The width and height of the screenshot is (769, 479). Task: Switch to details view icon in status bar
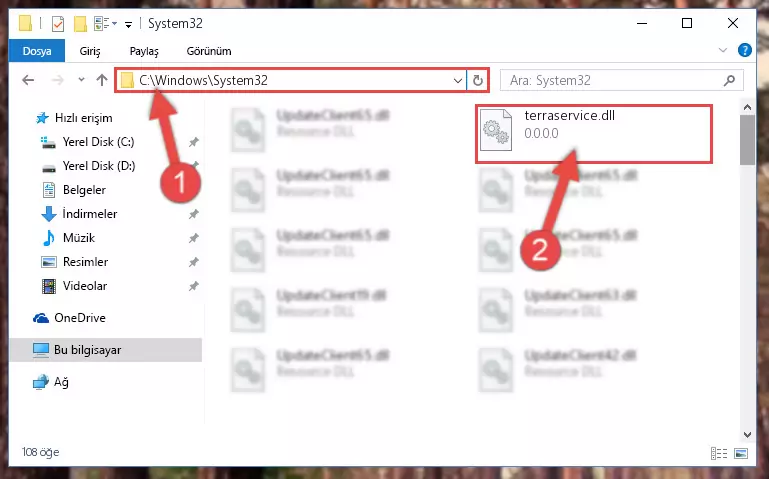click(718, 453)
